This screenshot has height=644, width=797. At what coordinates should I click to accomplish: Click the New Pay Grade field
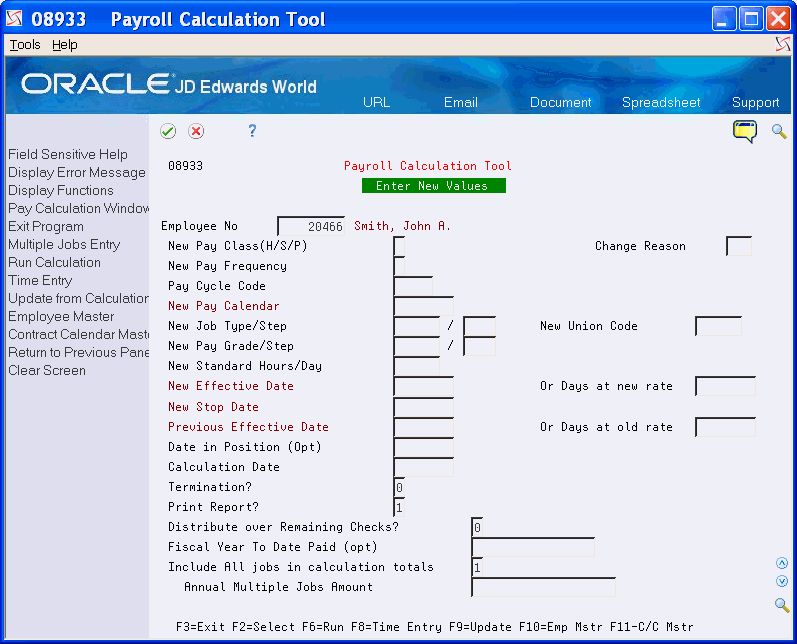click(x=417, y=346)
